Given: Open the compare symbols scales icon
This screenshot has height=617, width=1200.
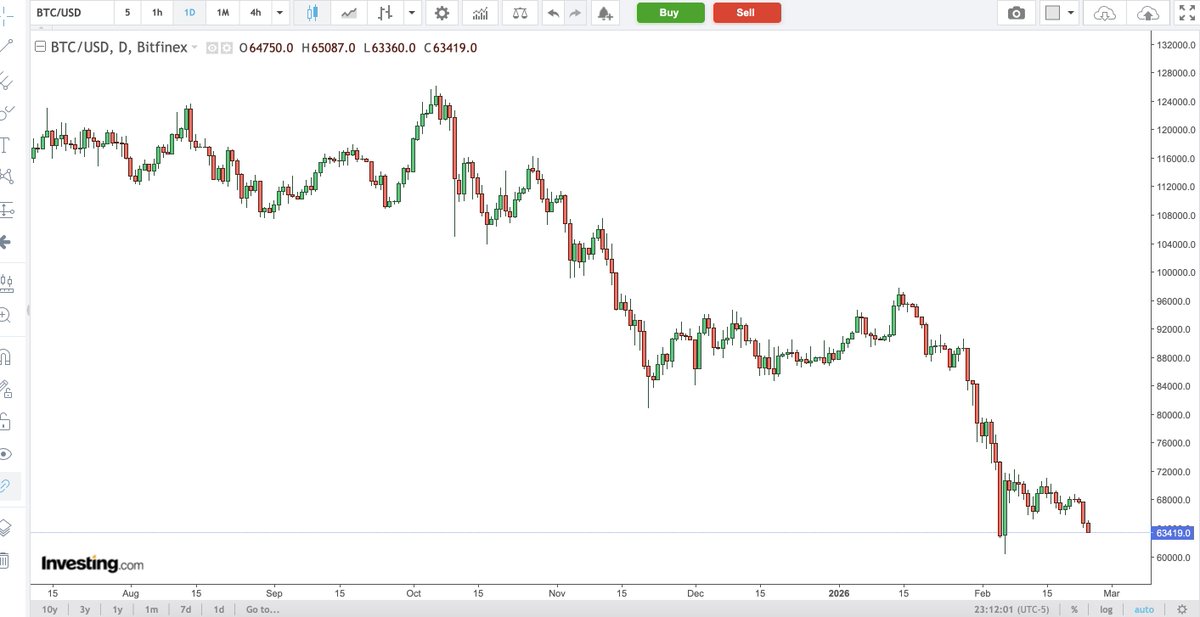Looking at the screenshot, I should [x=518, y=13].
